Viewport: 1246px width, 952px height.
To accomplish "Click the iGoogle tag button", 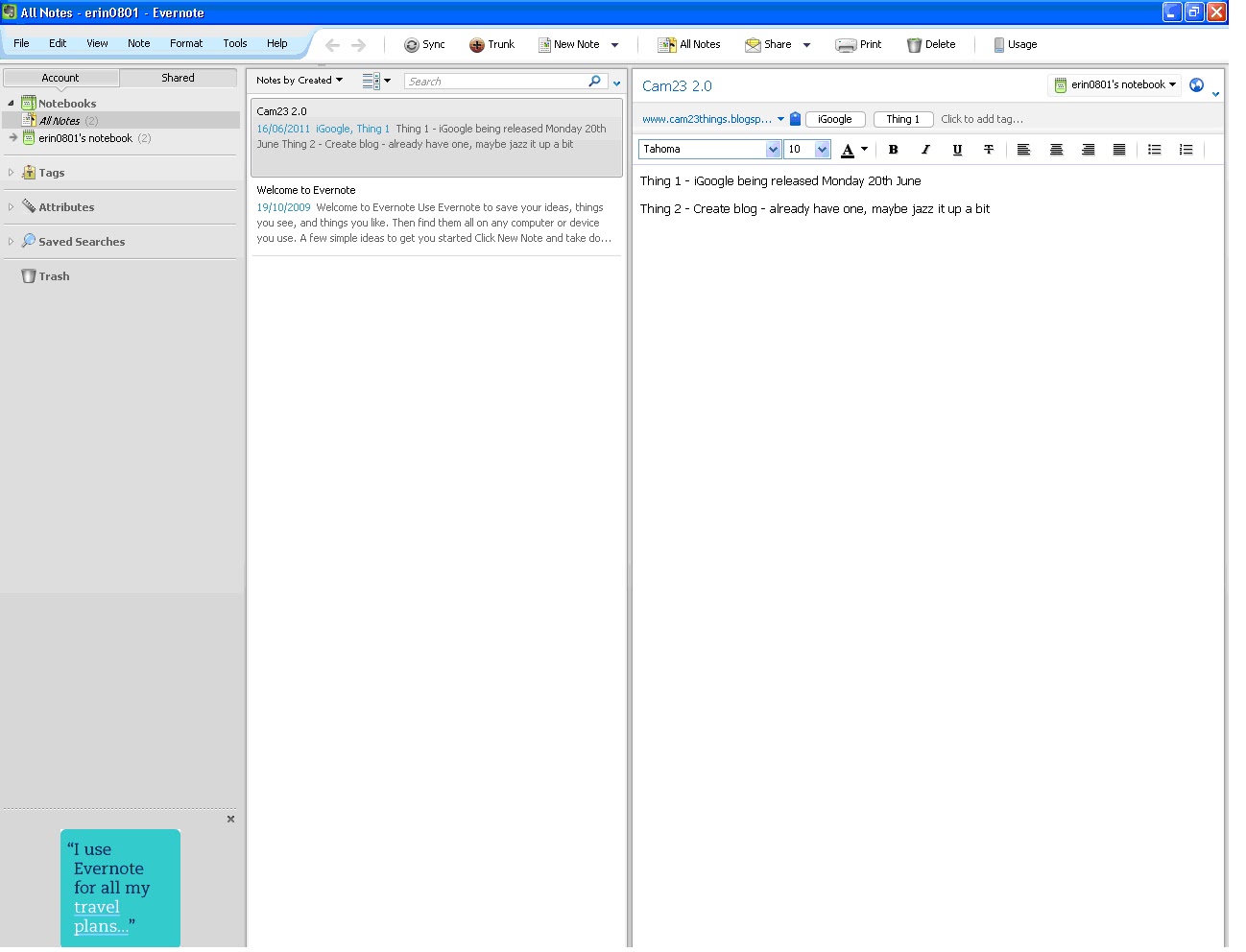I will tap(835, 119).
